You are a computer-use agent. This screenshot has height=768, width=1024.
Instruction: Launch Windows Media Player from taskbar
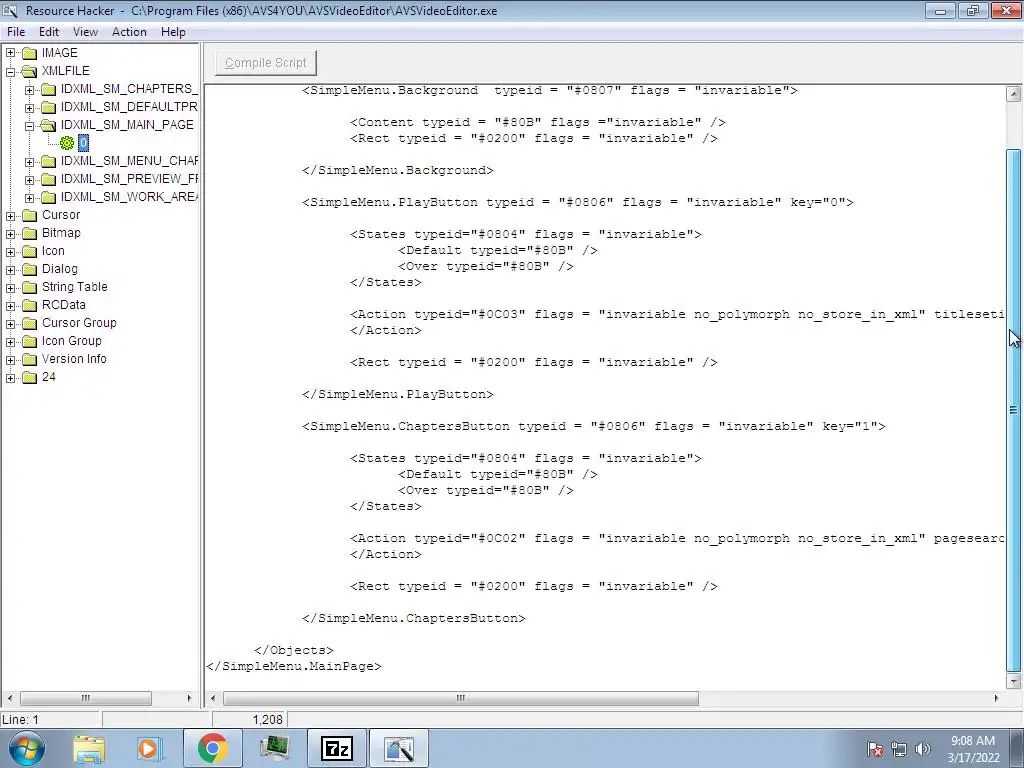coord(148,748)
